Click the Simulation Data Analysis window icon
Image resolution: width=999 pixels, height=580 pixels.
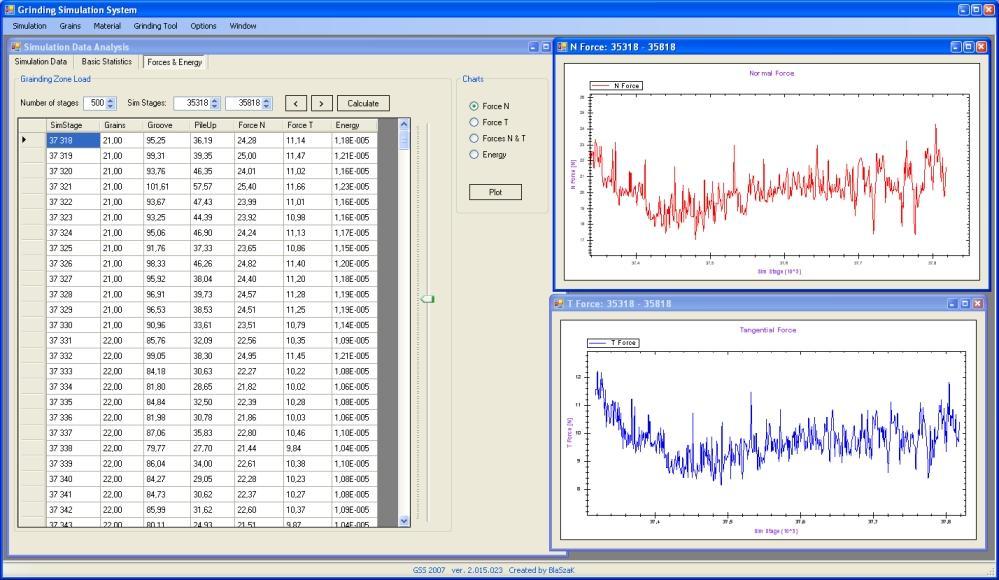16,47
